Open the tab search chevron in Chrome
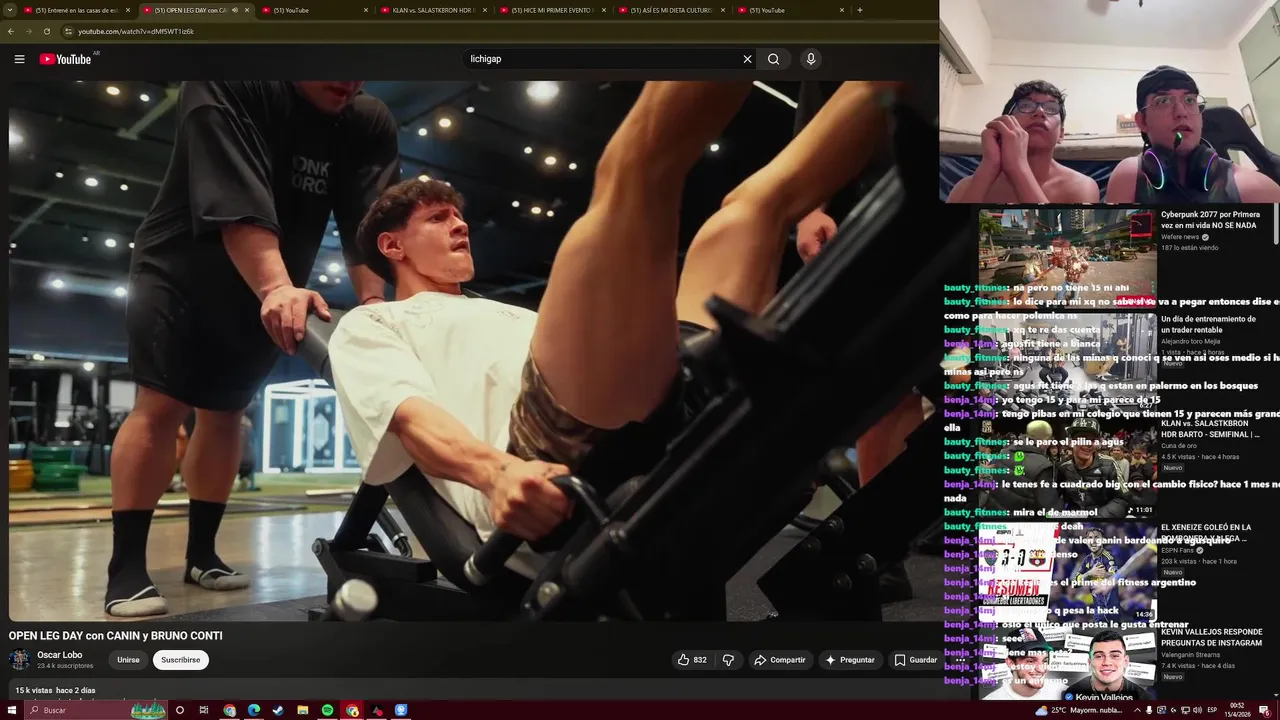The image size is (1280, 720). click(9, 10)
